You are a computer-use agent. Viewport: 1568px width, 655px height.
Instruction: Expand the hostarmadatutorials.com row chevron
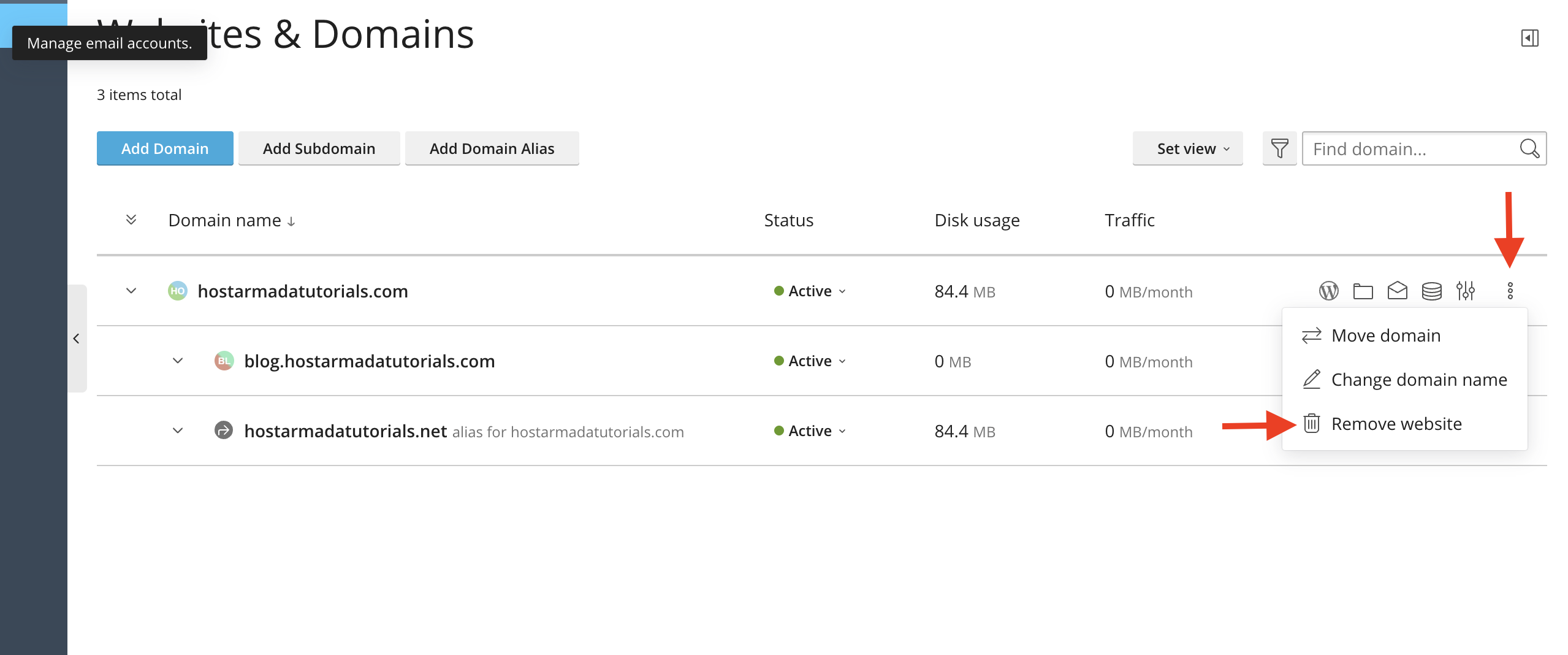[131, 291]
